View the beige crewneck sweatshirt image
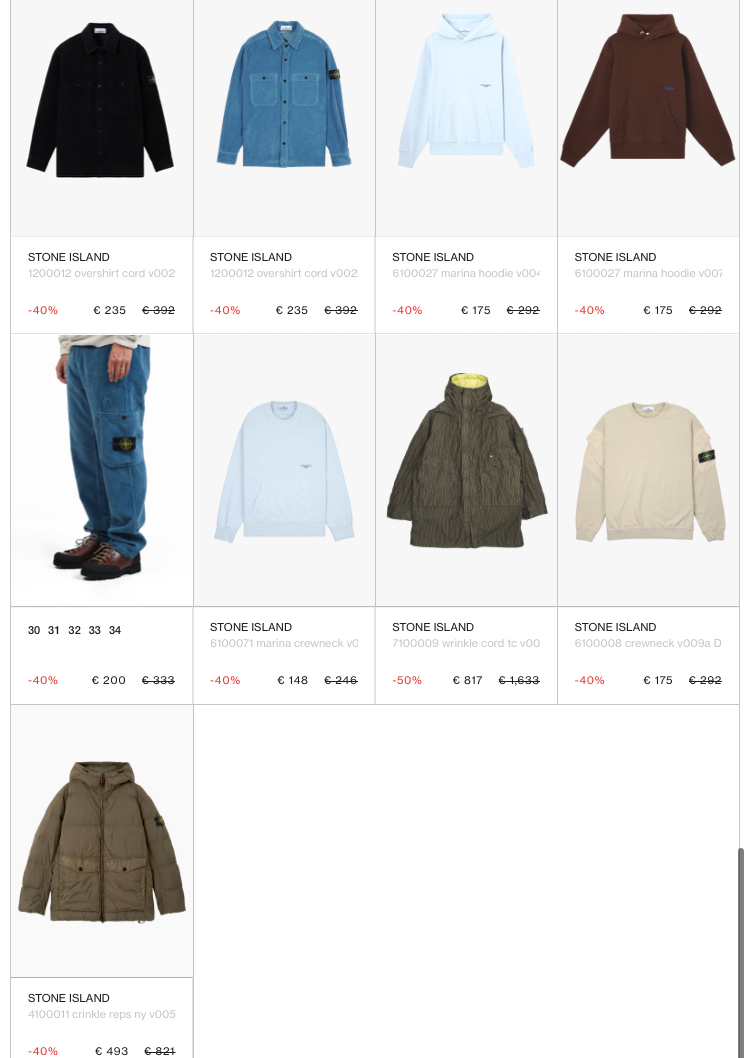 click(648, 470)
